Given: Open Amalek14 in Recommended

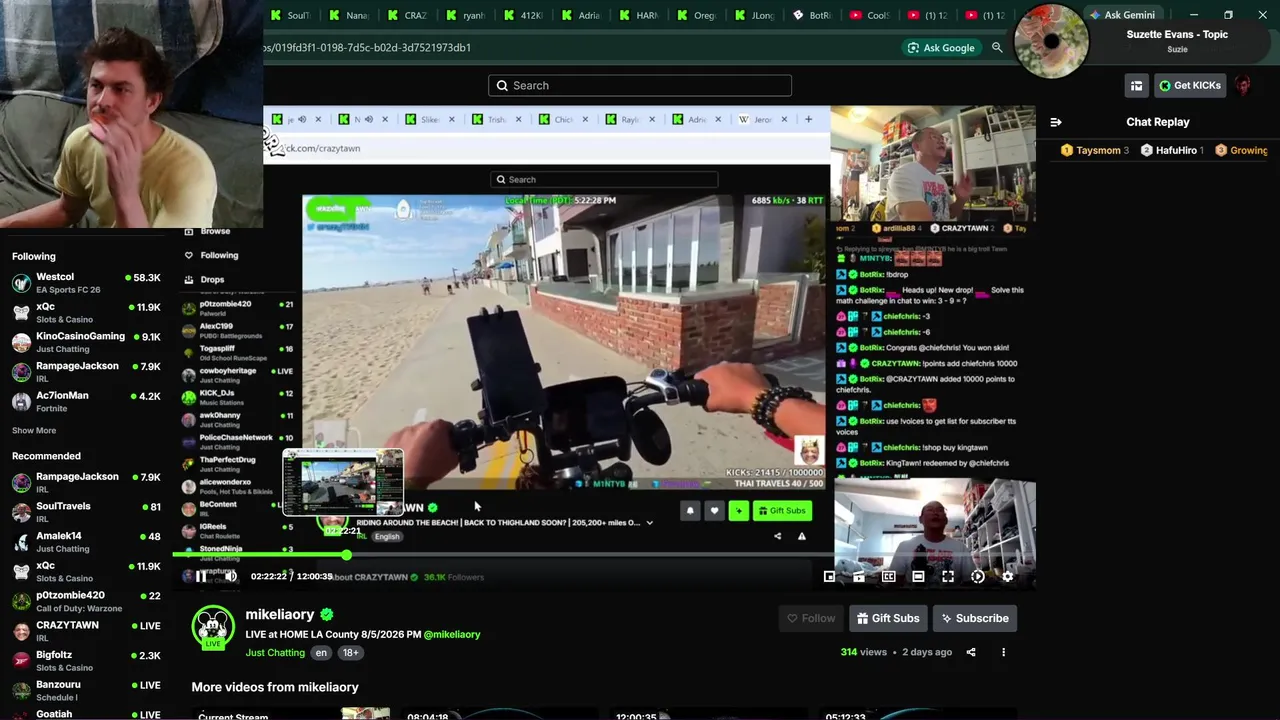Looking at the screenshot, I should (x=86, y=542).
